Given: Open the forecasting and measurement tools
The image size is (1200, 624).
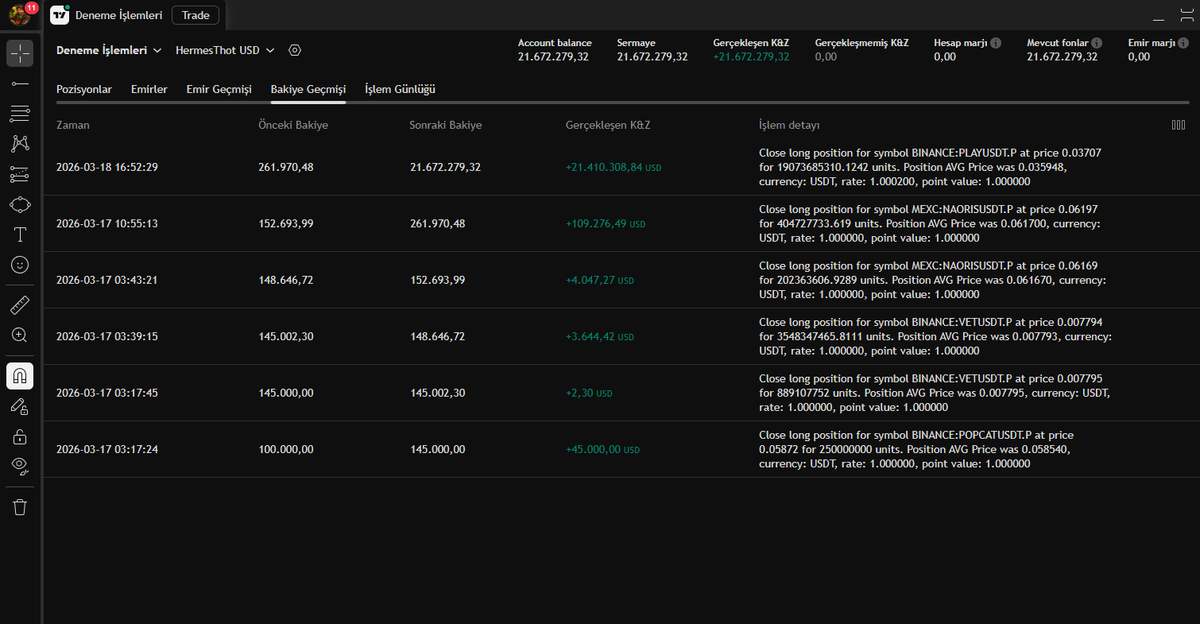Looking at the screenshot, I should pyautogui.click(x=20, y=174).
